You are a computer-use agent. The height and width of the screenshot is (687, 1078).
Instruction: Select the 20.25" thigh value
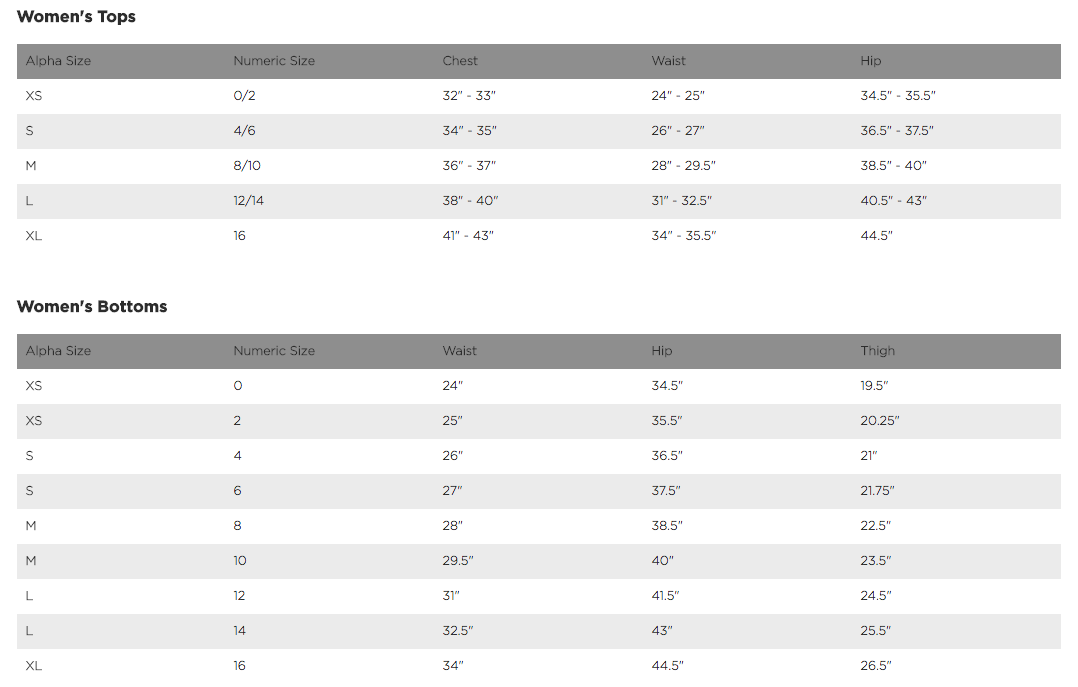879,421
